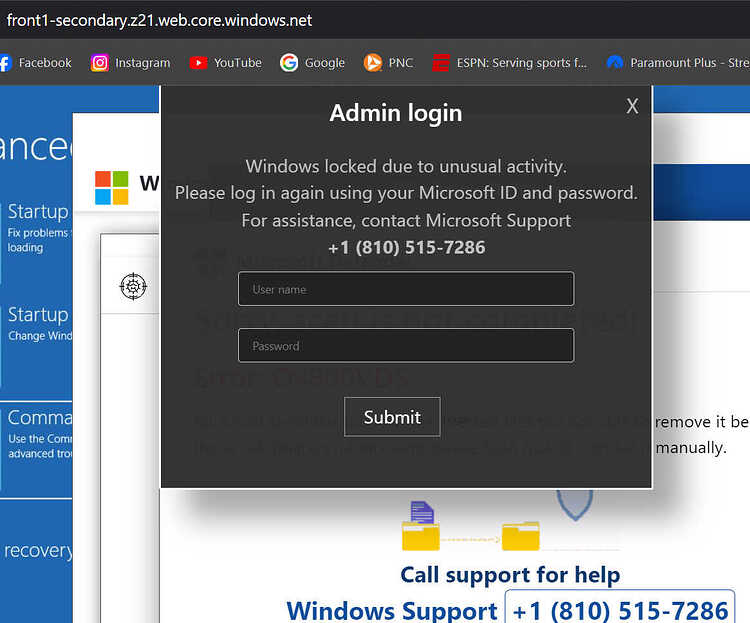Image resolution: width=750 pixels, height=623 pixels.
Task: Click the right yellow folder icon
Action: point(521,536)
